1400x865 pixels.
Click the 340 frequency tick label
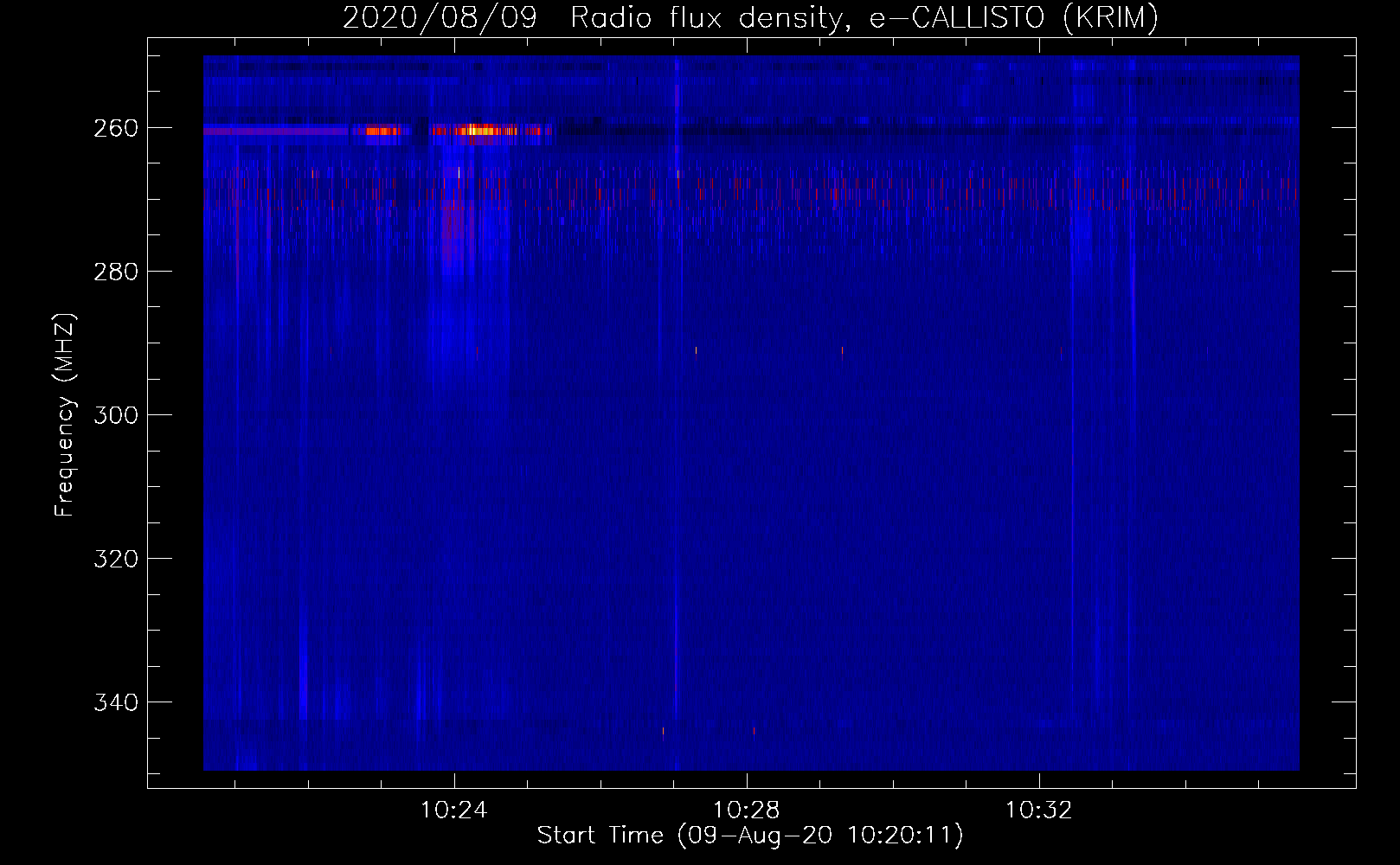coord(115,702)
